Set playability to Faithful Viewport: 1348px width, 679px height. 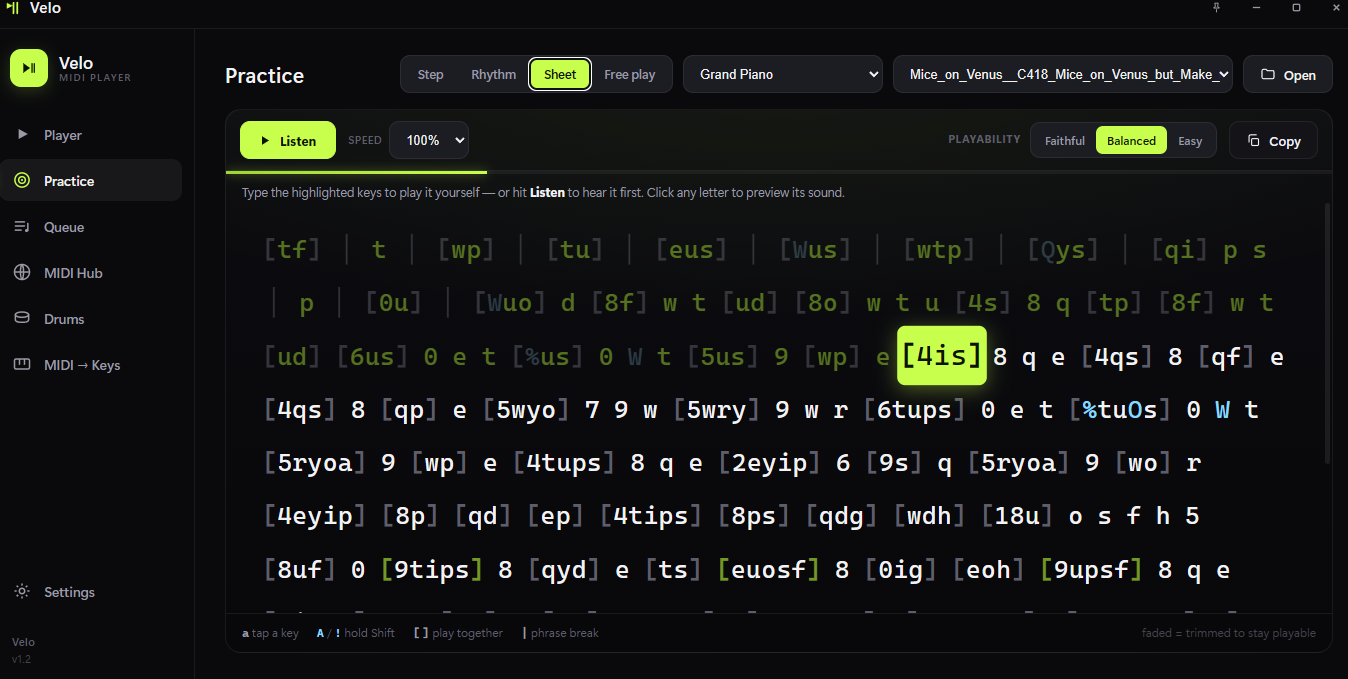point(1064,141)
